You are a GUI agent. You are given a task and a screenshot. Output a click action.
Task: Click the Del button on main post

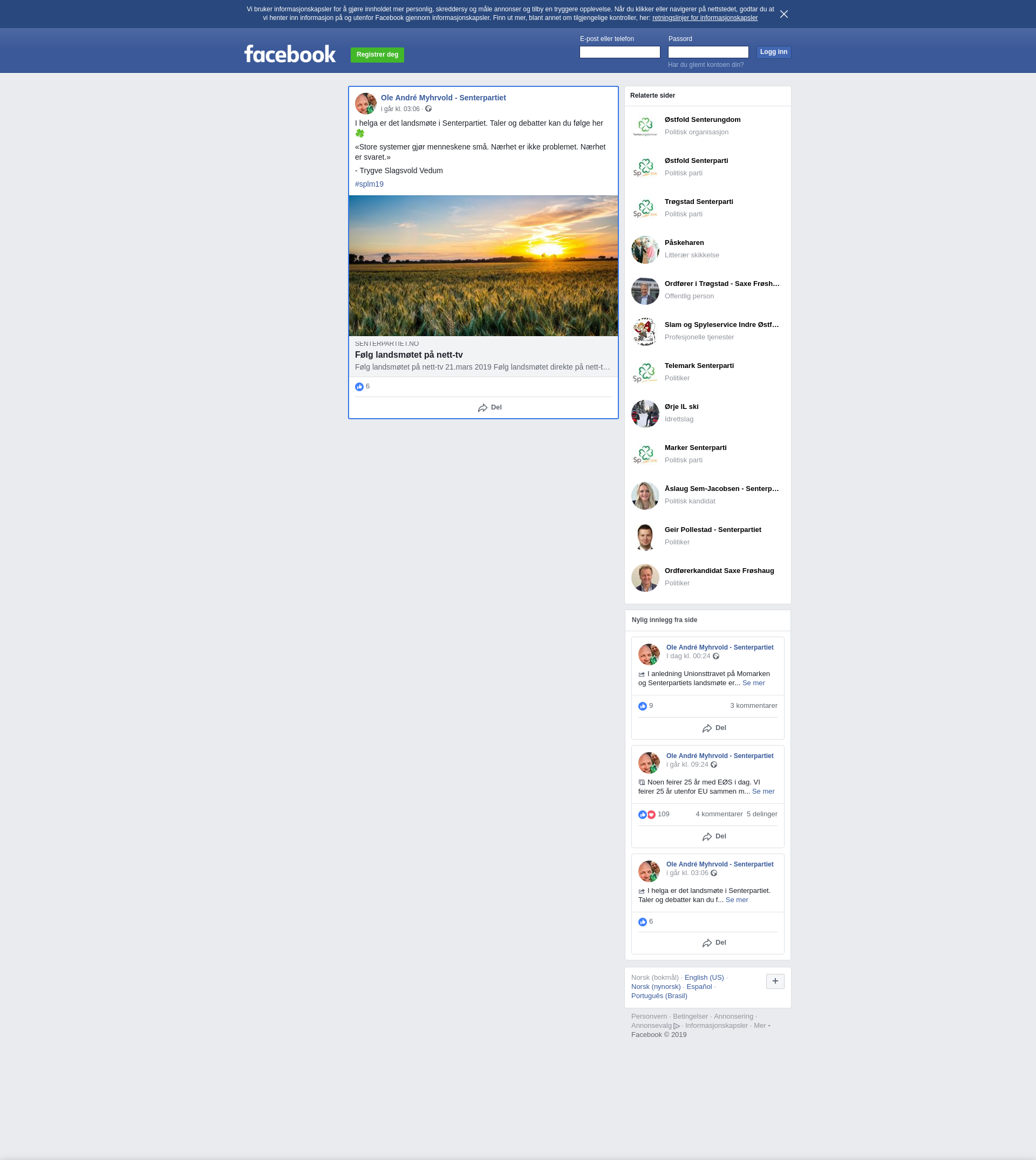point(489,407)
